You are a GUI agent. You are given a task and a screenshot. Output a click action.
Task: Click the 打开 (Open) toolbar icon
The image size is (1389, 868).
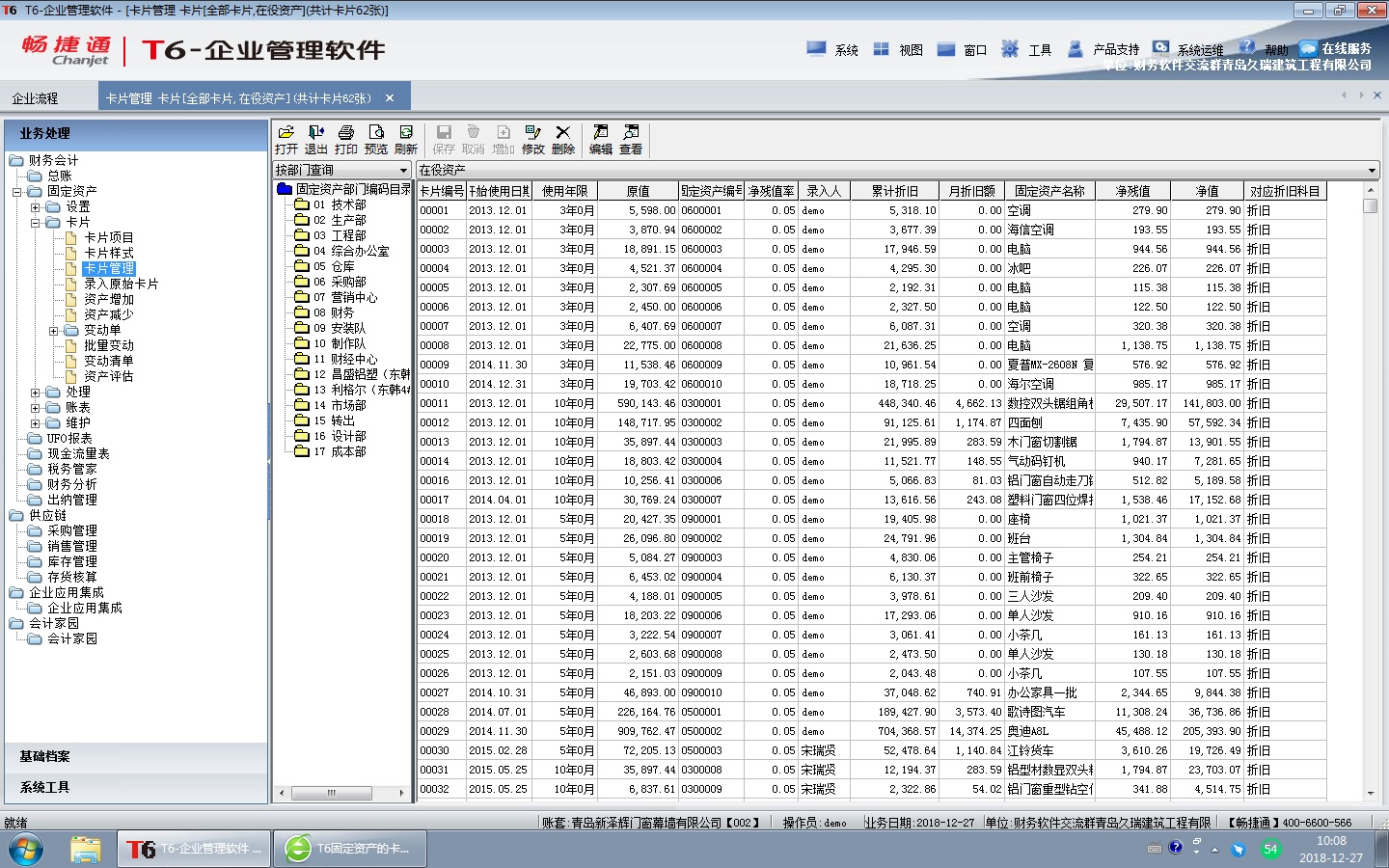(x=286, y=140)
